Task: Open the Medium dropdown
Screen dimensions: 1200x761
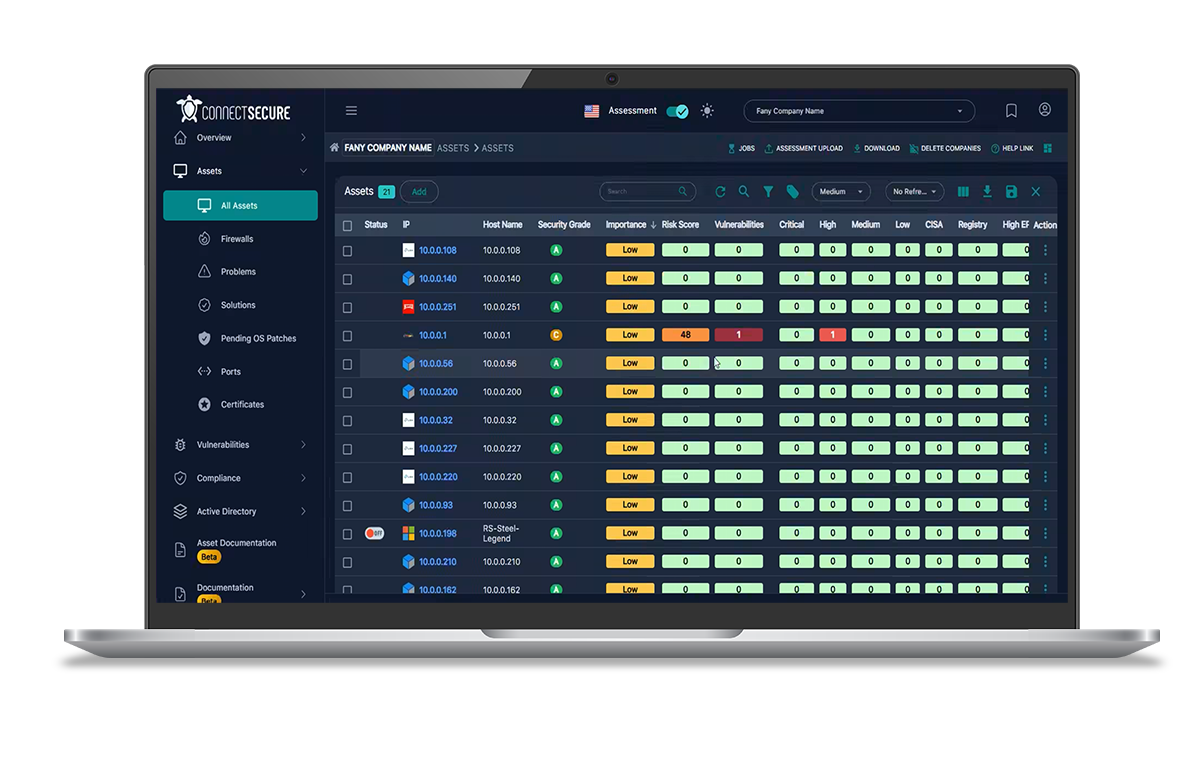Action: (840, 191)
